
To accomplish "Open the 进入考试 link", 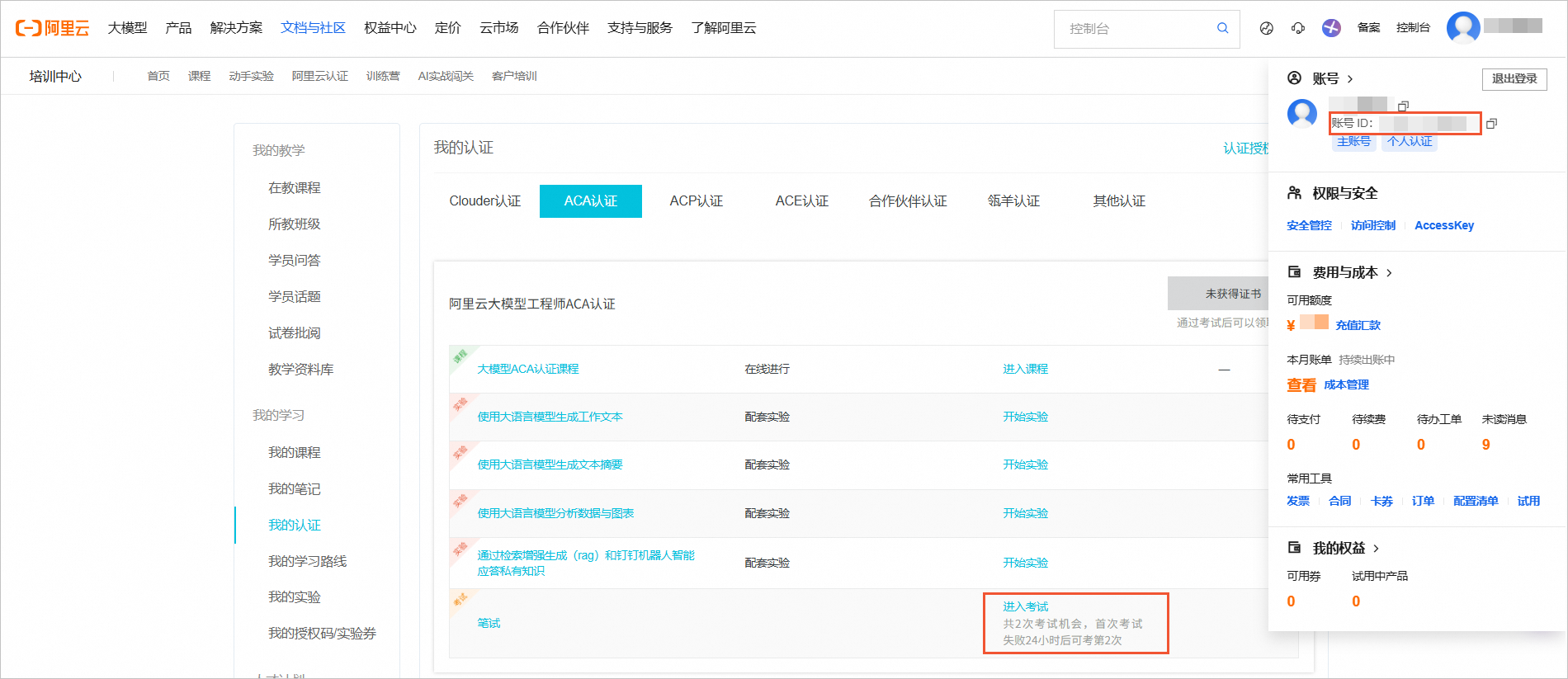I will [x=1026, y=606].
